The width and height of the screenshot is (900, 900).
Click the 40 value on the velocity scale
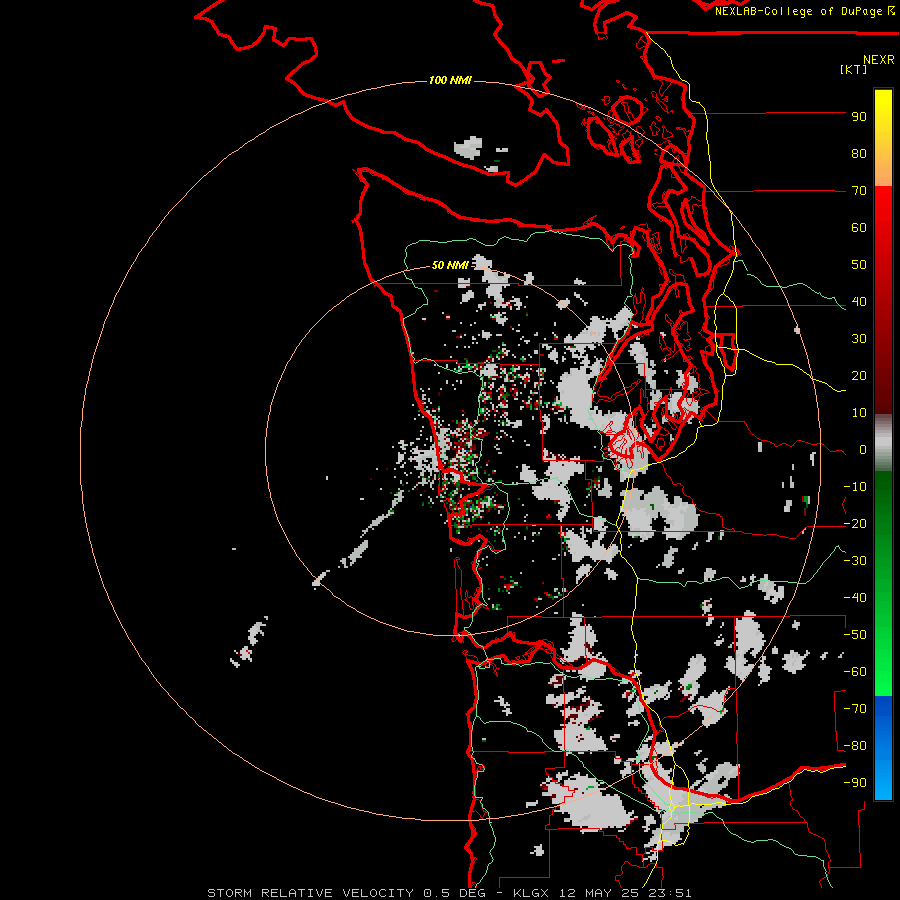(859, 302)
